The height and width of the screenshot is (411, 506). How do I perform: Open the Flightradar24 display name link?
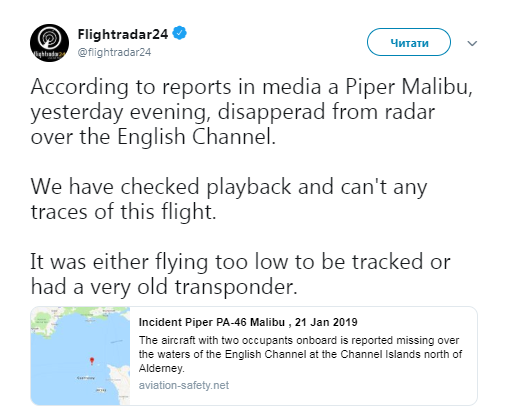pos(123,34)
